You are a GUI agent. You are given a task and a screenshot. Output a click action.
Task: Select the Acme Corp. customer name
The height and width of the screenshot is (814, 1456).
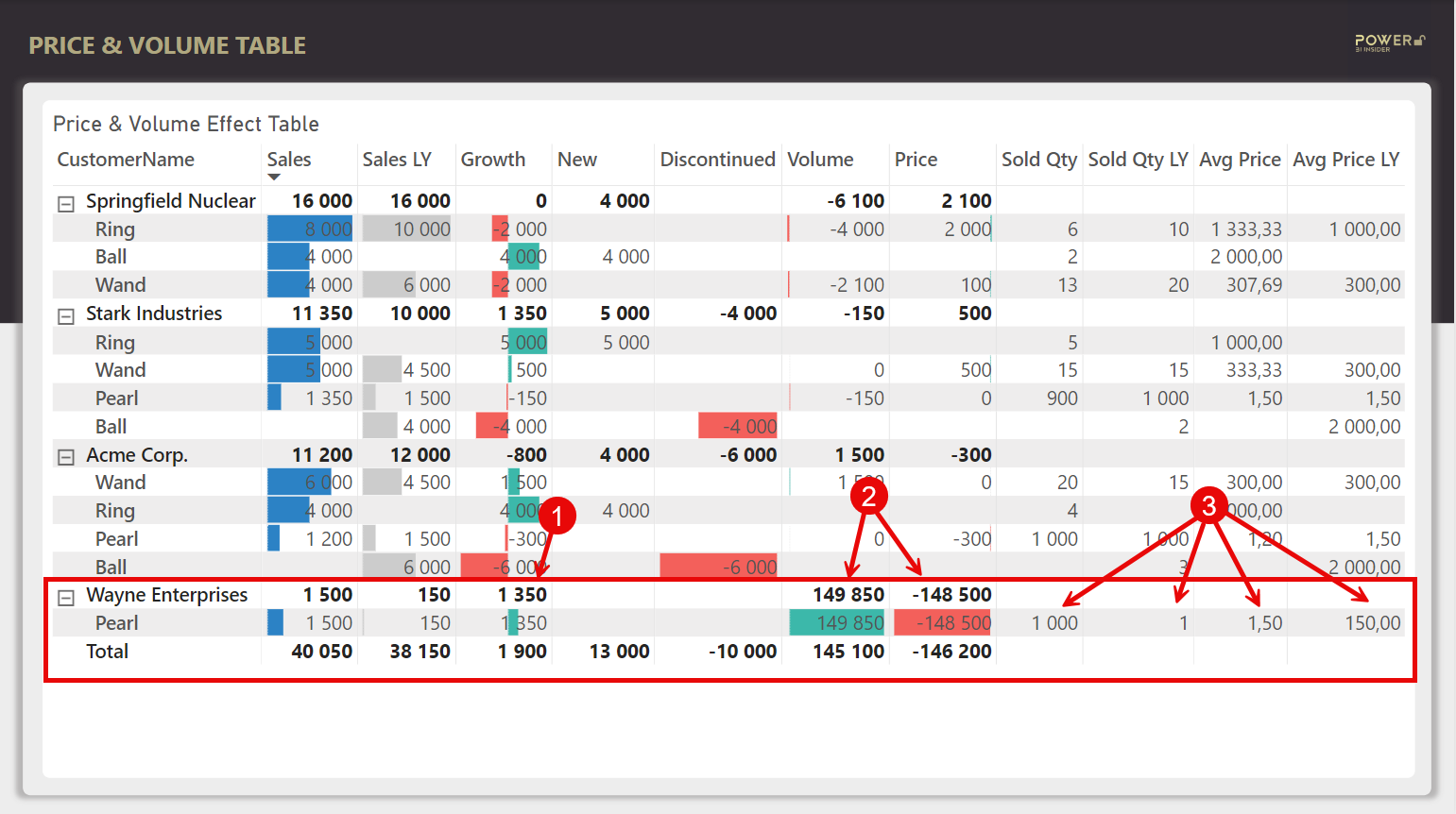(137, 455)
